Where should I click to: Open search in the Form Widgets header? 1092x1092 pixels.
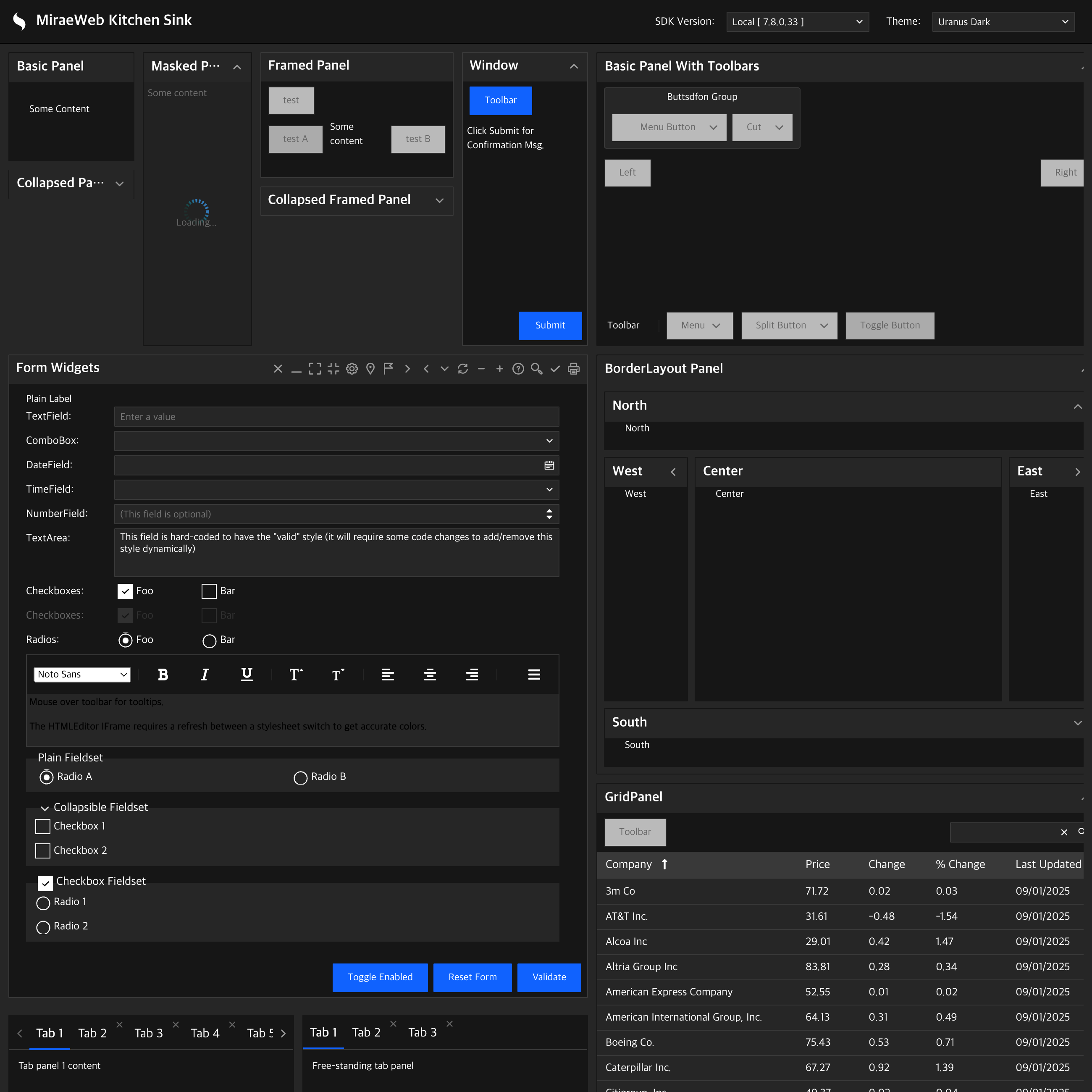pyautogui.click(x=536, y=368)
